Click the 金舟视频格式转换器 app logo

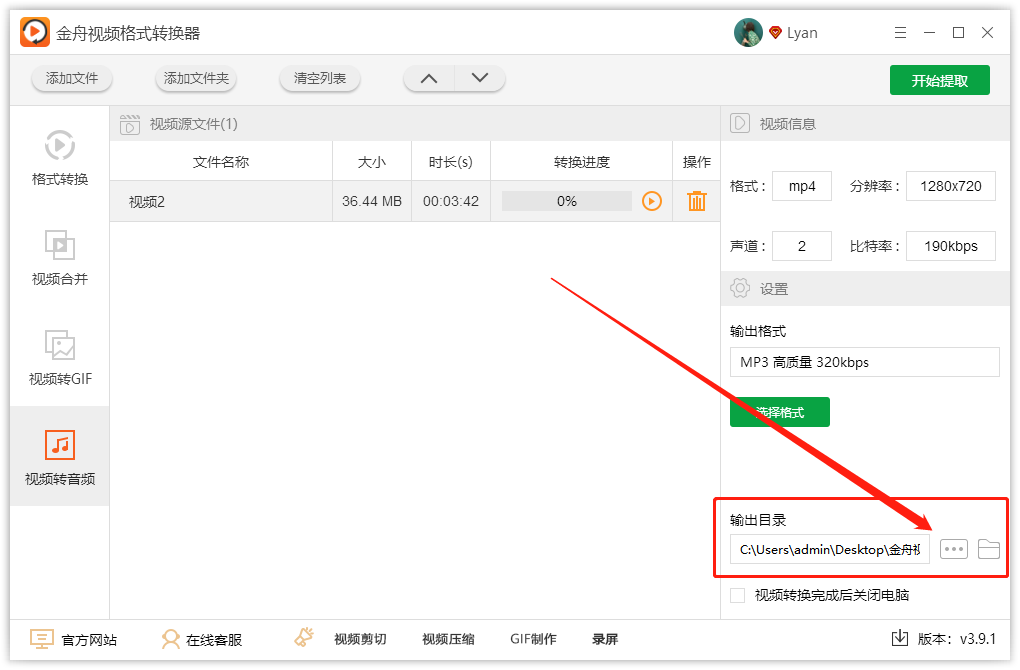34,32
